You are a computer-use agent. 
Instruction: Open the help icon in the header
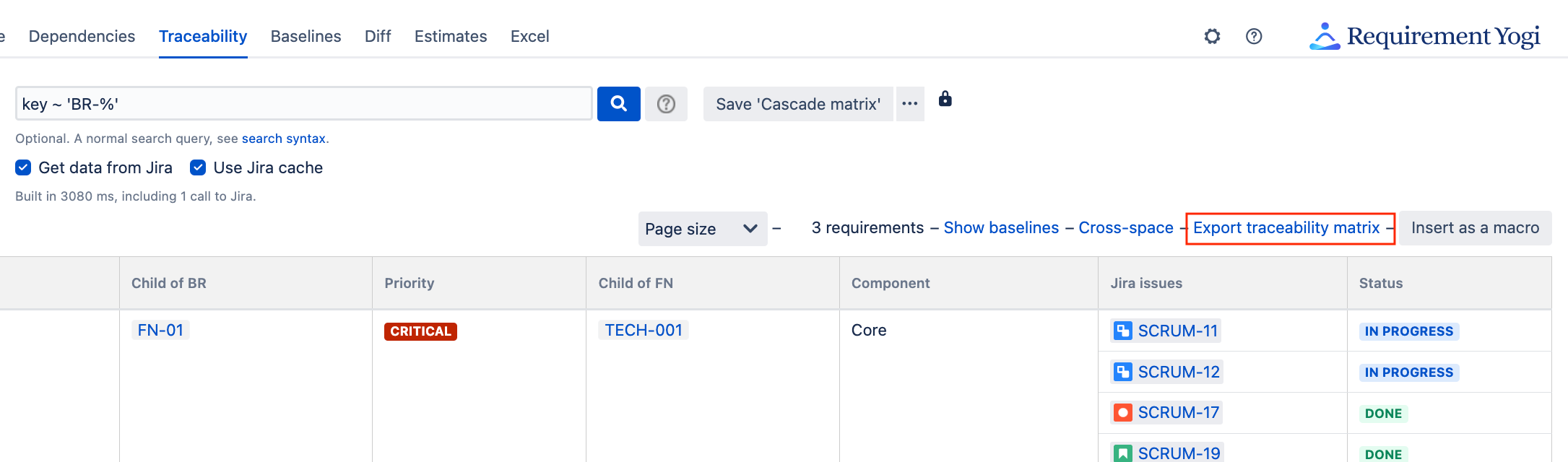click(x=1254, y=36)
